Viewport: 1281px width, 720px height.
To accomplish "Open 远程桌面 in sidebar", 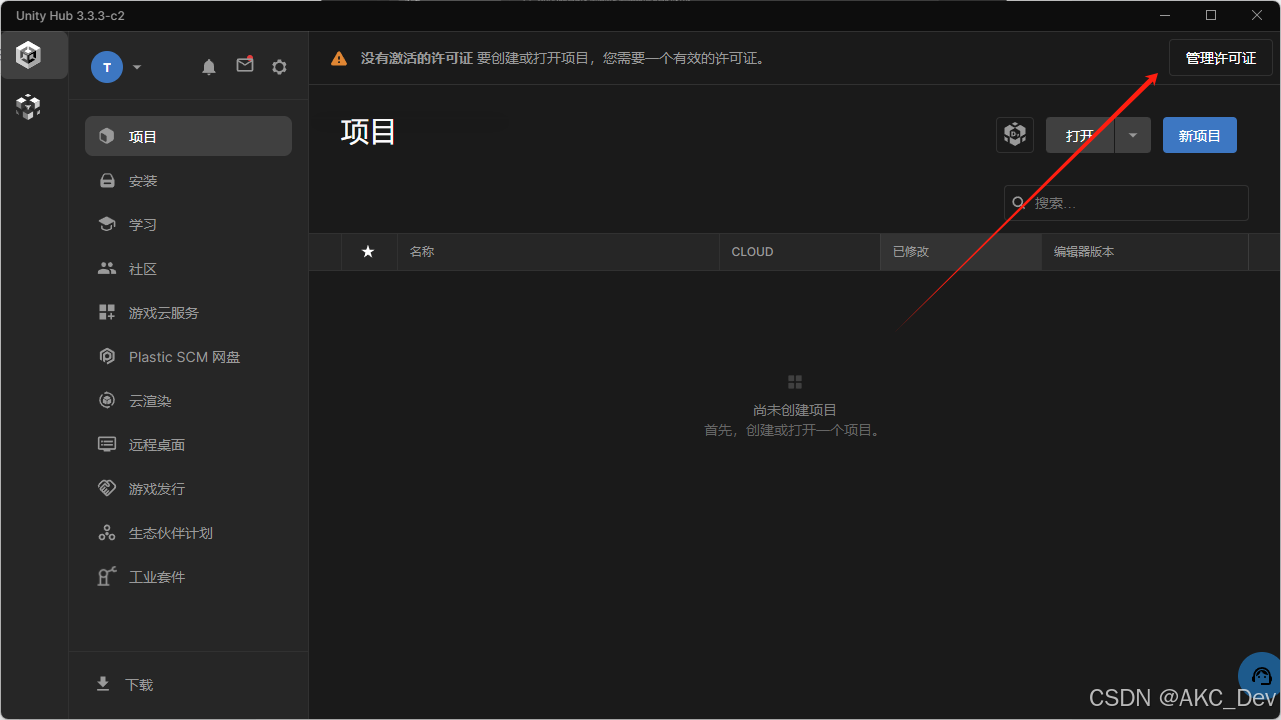I will coord(188,445).
